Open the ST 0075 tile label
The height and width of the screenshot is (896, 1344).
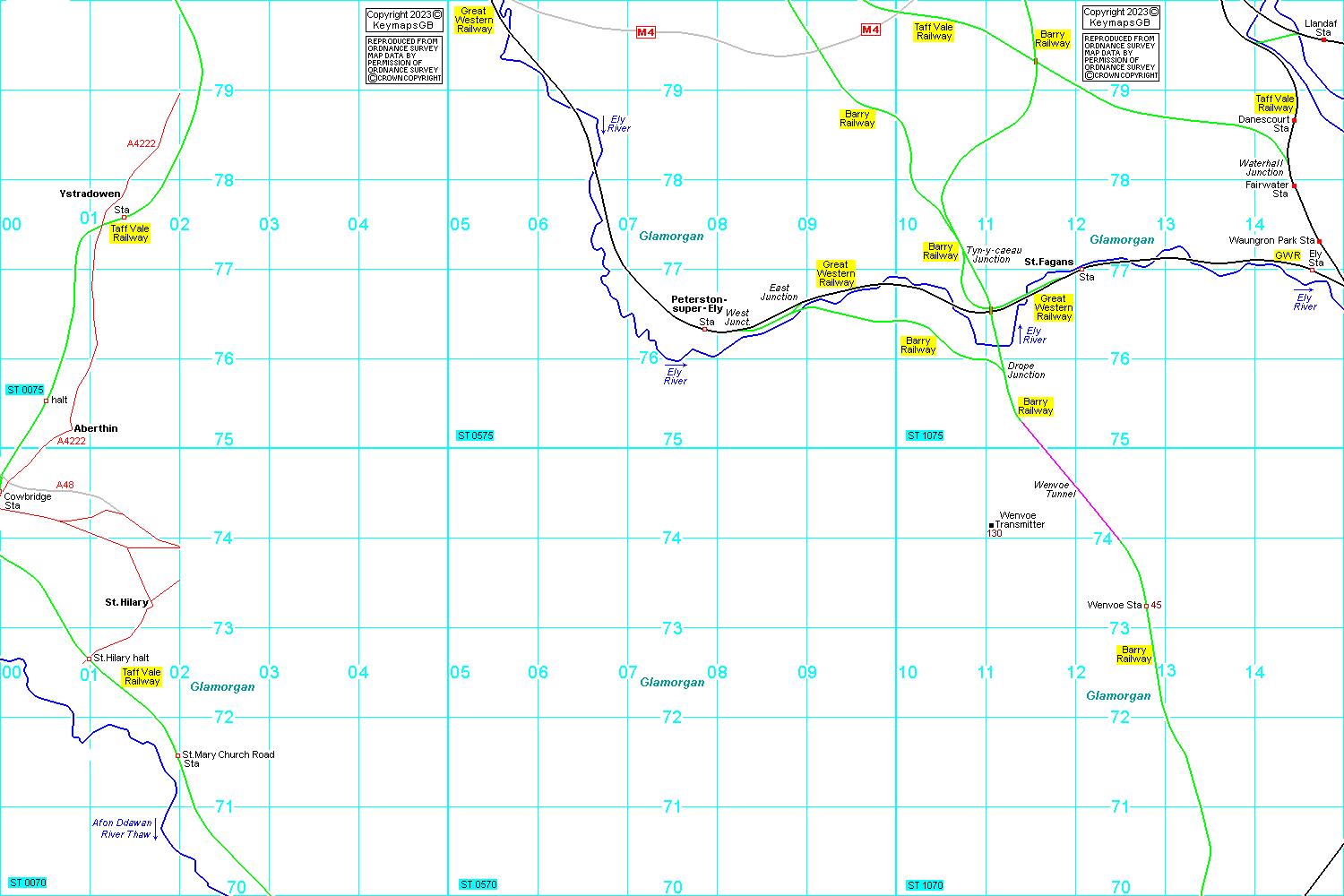25,390
